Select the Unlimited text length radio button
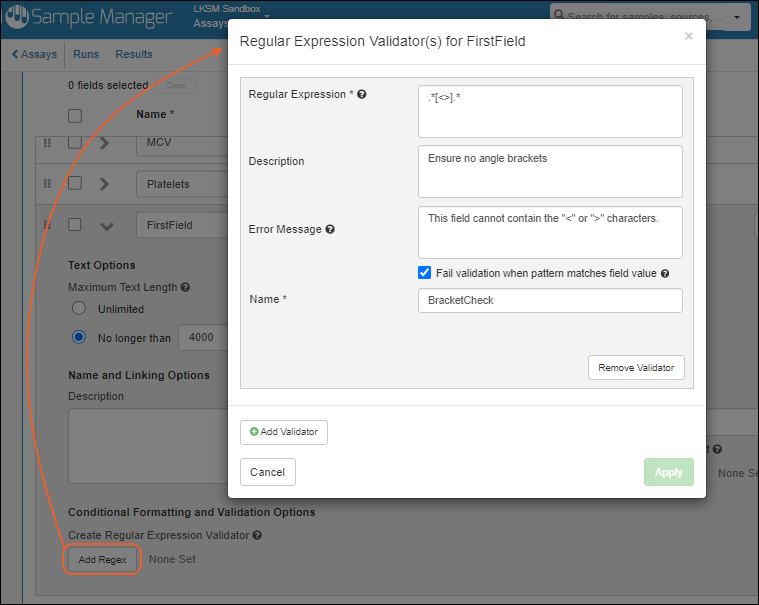The width and height of the screenshot is (759, 605). tap(78, 309)
